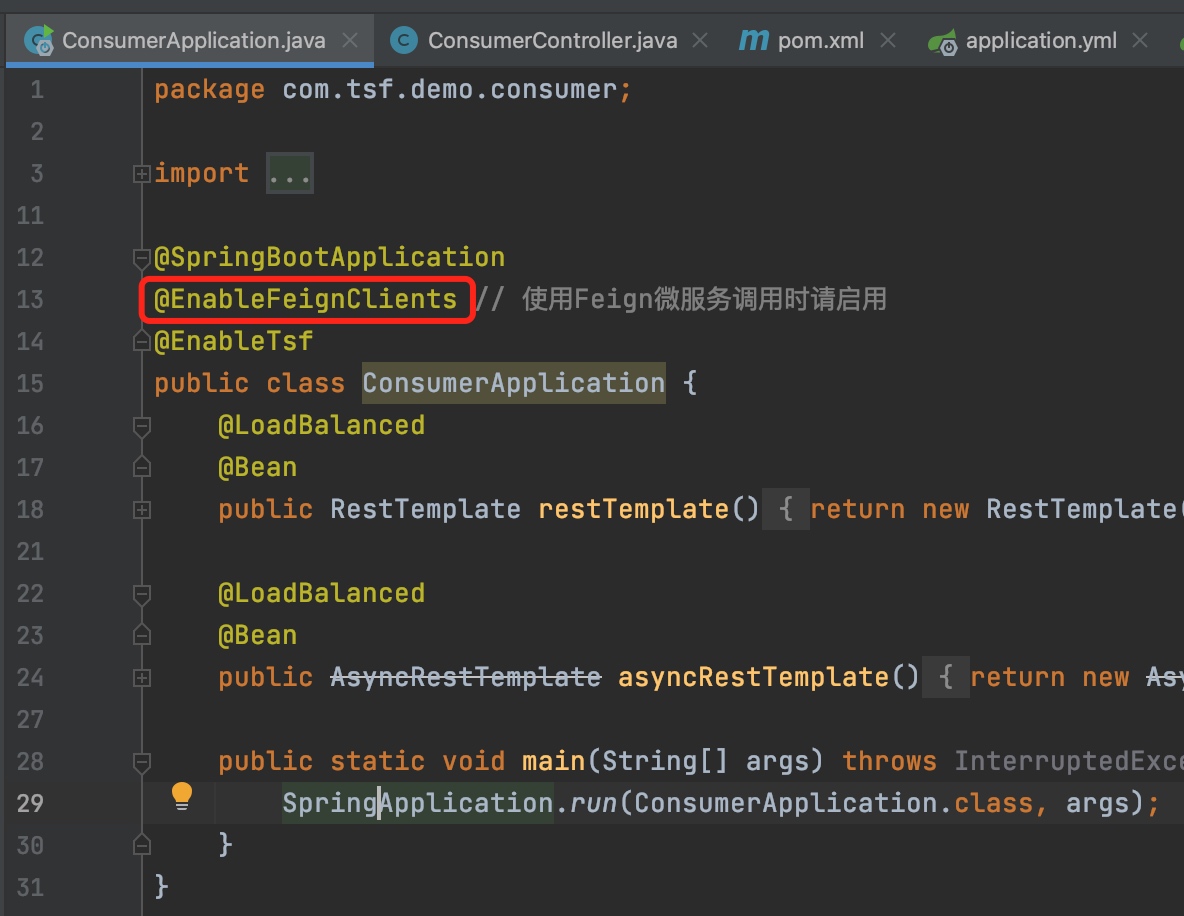The image size is (1184, 916).
Task: Click the lightbulb intention icon on line 29
Action: [181, 795]
